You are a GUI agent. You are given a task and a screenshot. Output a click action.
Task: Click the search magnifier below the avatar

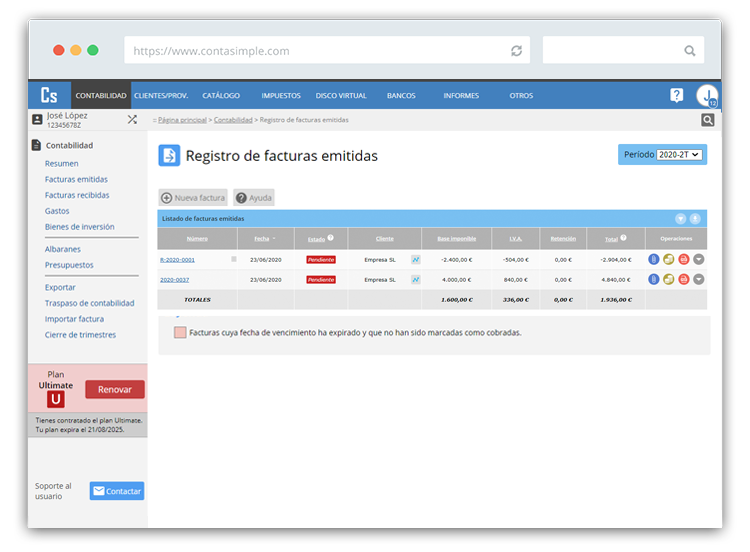707,120
